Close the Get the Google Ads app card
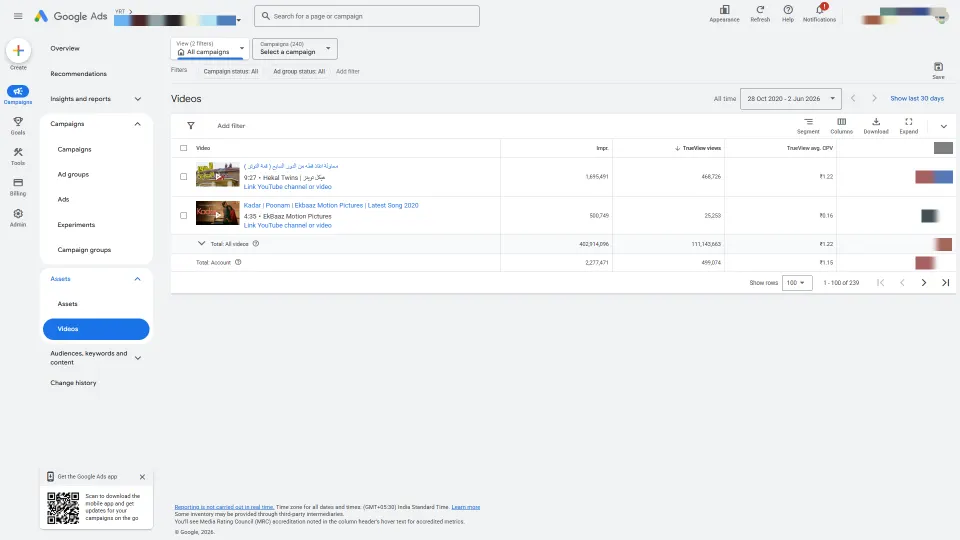The width and height of the screenshot is (960, 540). 142,477
